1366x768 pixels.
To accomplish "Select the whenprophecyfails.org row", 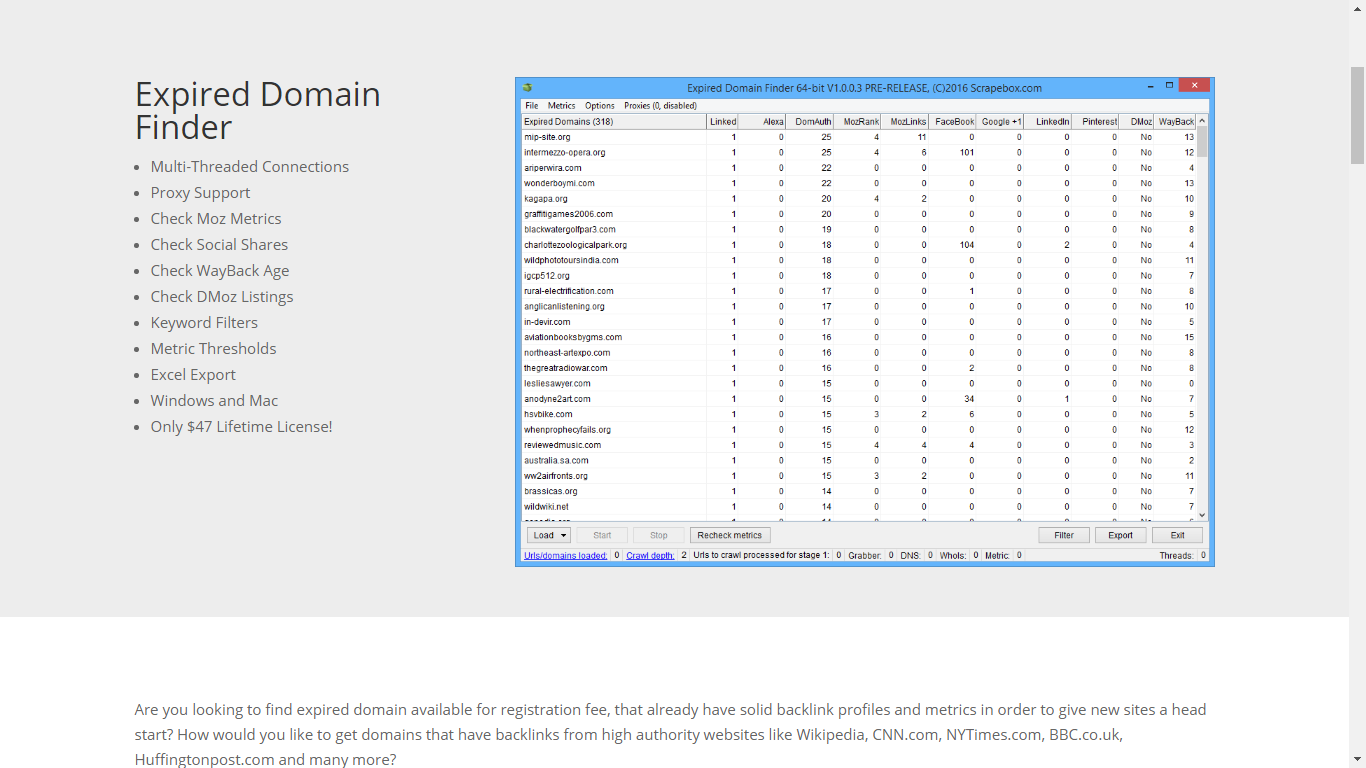I will point(859,429).
